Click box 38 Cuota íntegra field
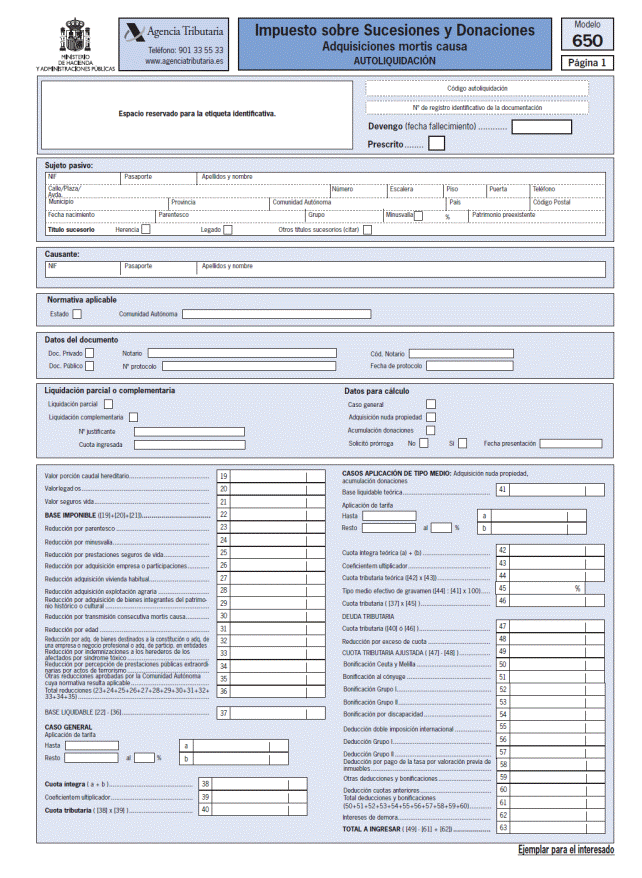This screenshot has height=878, width=642. pyautogui.click(x=253, y=784)
